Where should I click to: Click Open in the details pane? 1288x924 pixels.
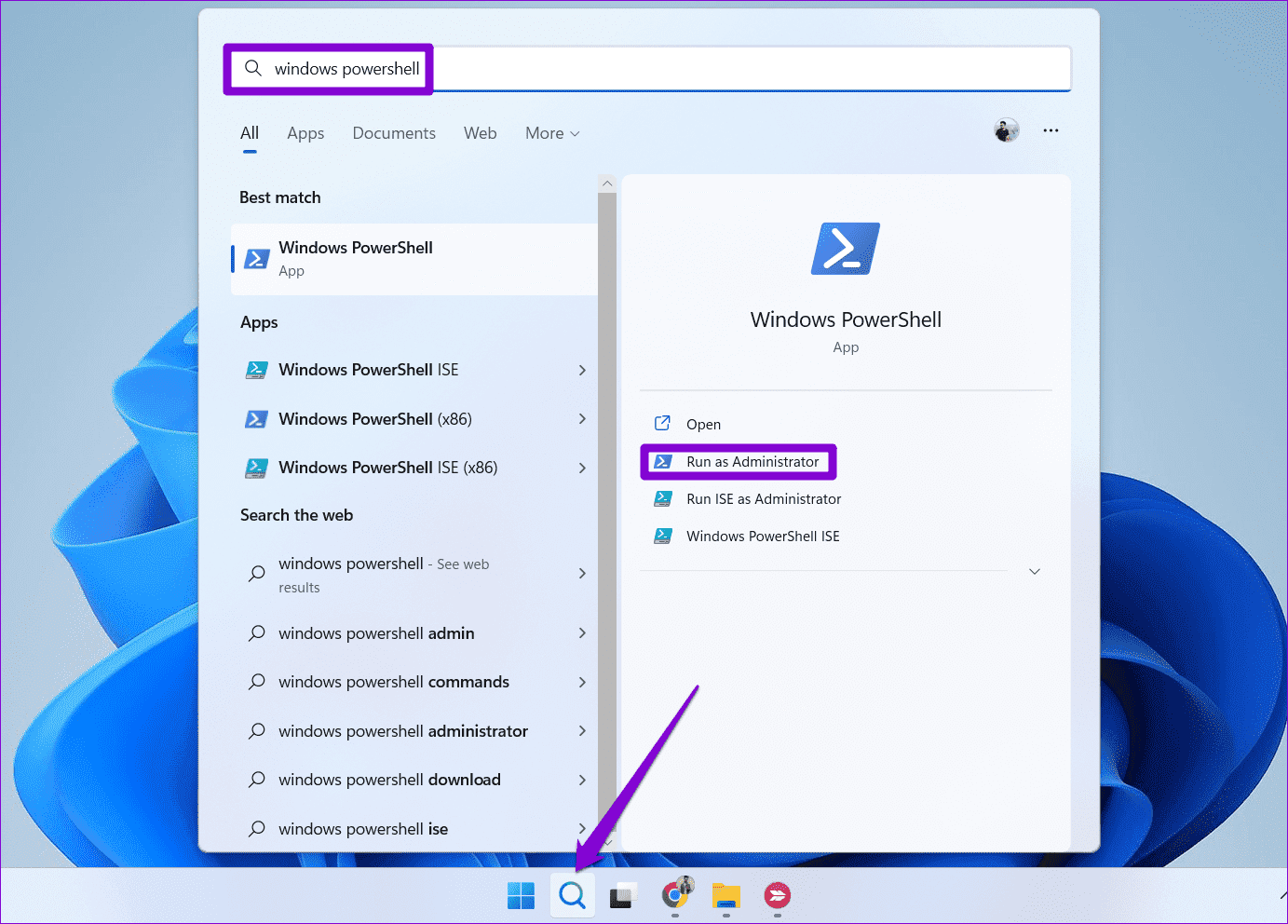pos(703,424)
